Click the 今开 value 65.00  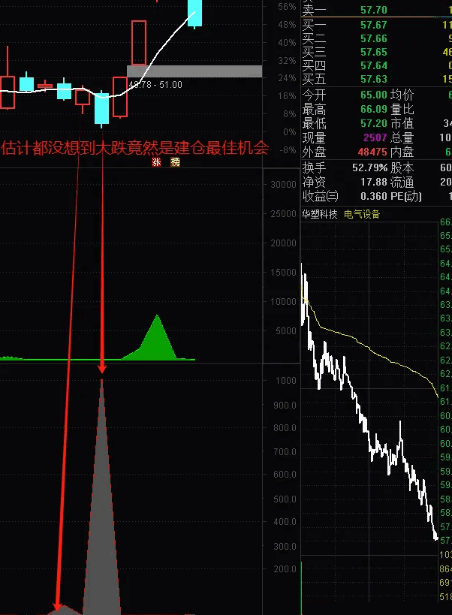tap(374, 95)
